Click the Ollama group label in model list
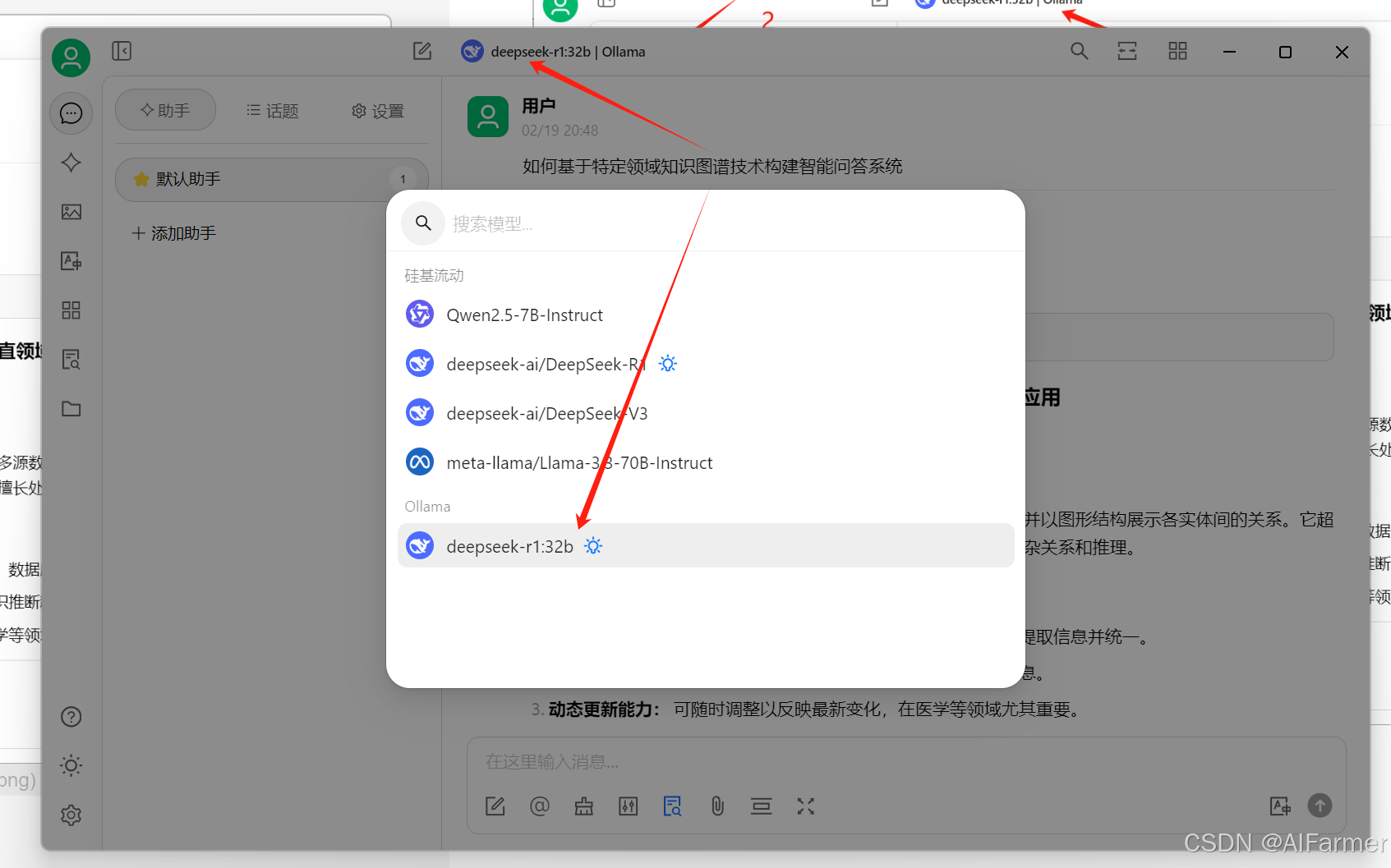 (x=427, y=507)
